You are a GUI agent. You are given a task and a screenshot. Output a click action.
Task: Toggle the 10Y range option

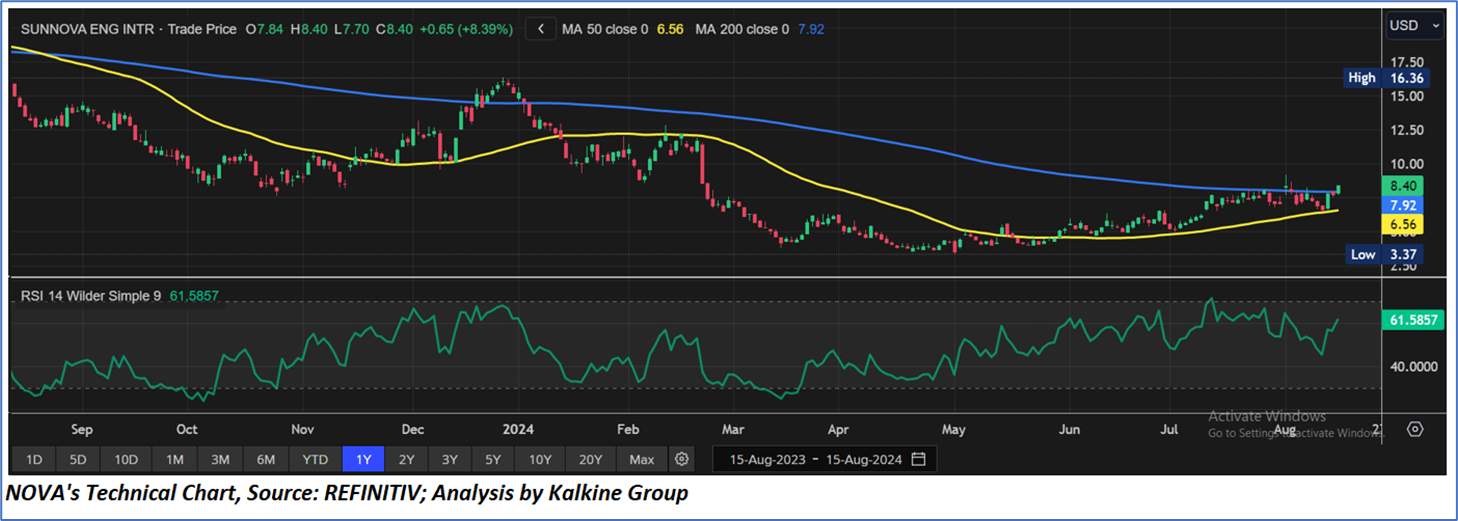click(540, 459)
